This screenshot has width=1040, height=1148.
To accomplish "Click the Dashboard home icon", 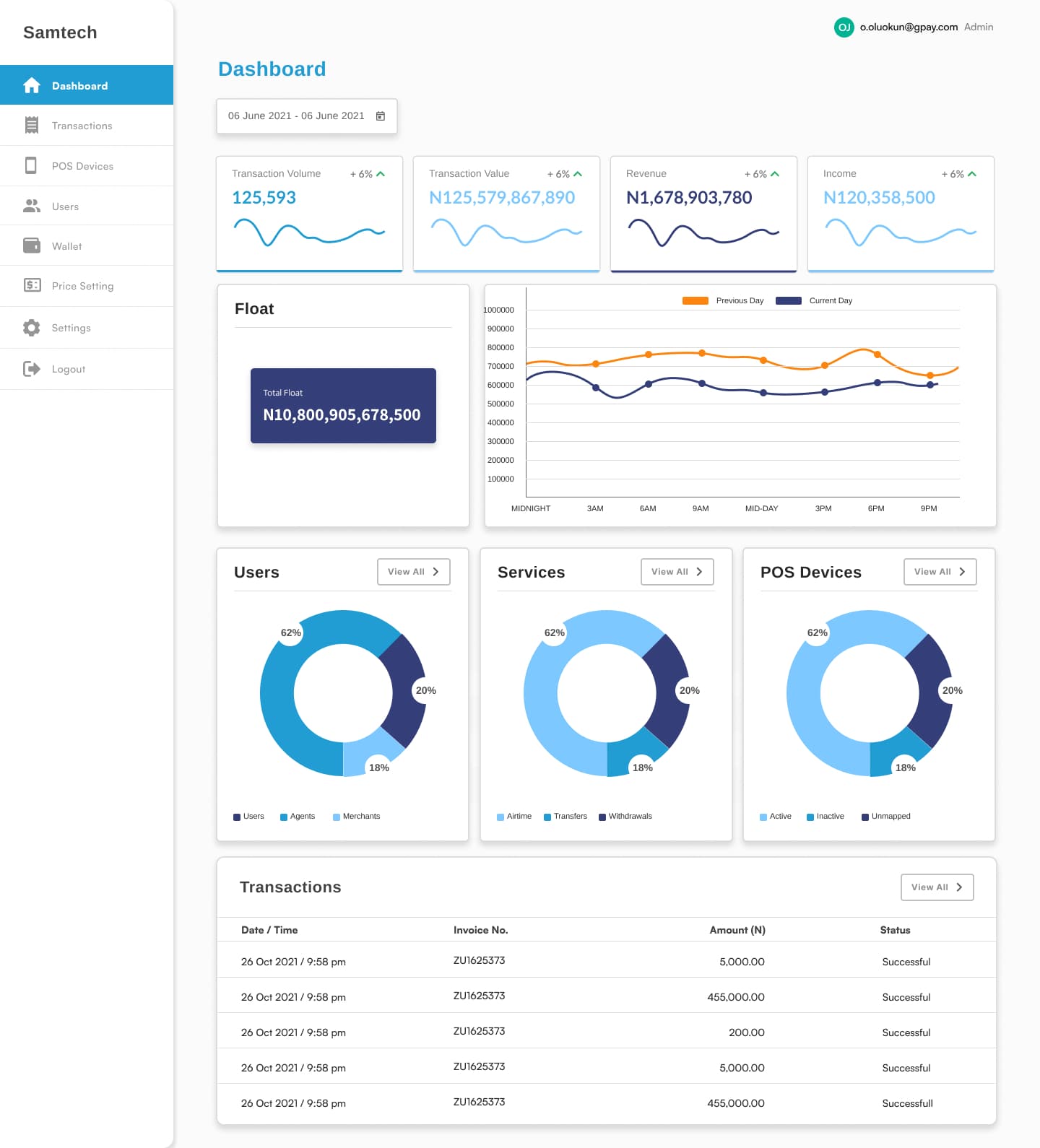I will [32, 85].
